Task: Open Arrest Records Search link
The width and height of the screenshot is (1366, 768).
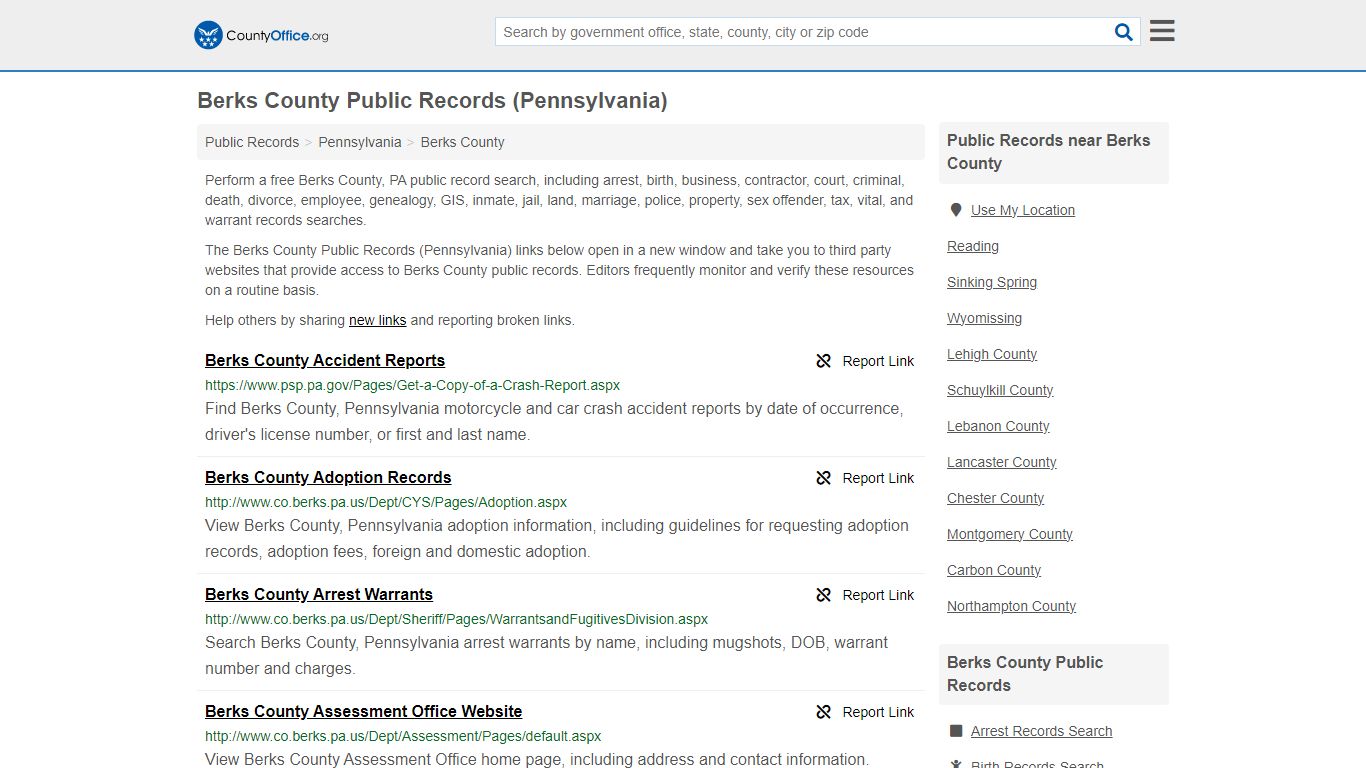Action: (1041, 731)
